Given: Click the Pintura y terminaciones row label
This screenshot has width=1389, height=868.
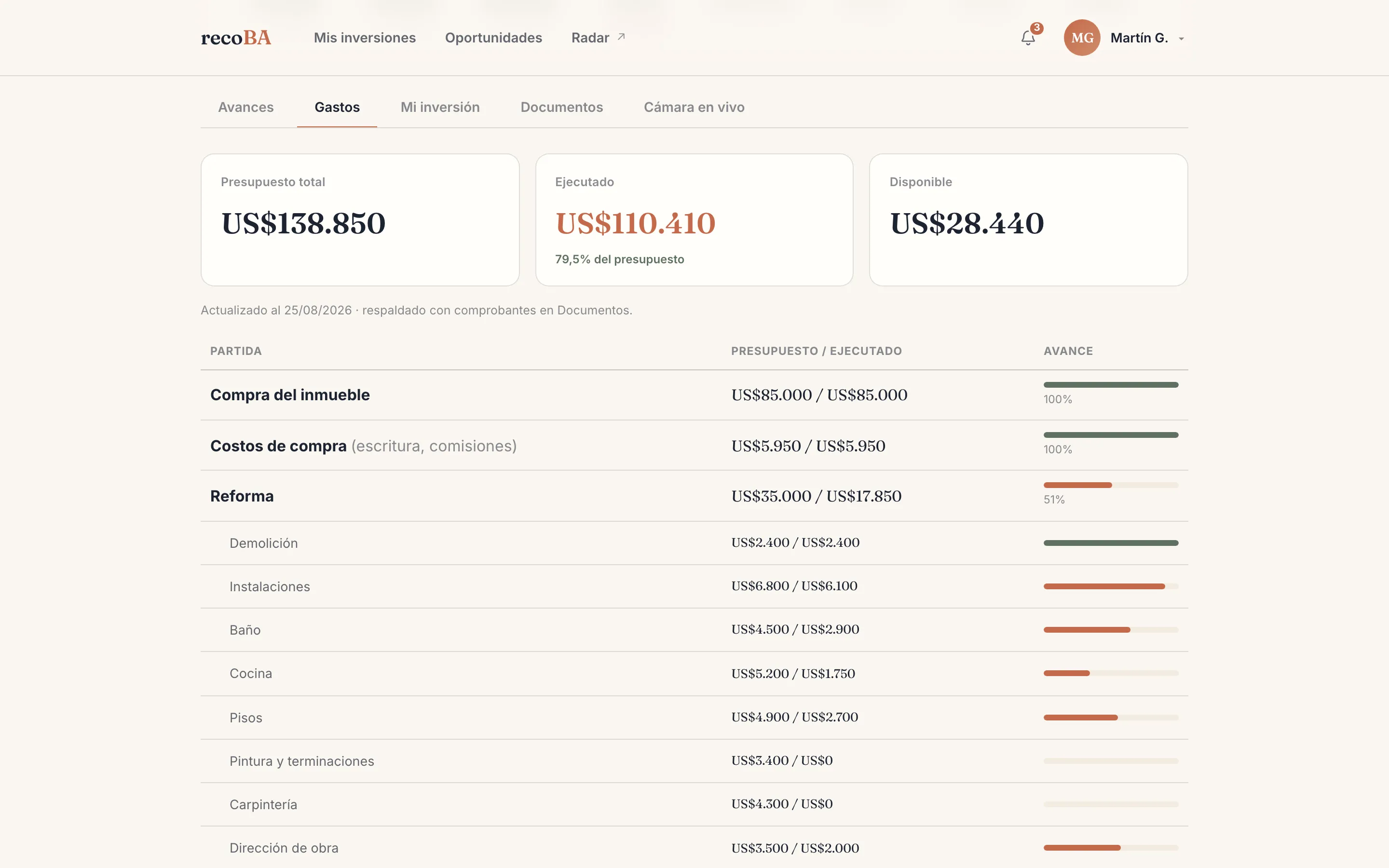Looking at the screenshot, I should click(x=302, y=761).
